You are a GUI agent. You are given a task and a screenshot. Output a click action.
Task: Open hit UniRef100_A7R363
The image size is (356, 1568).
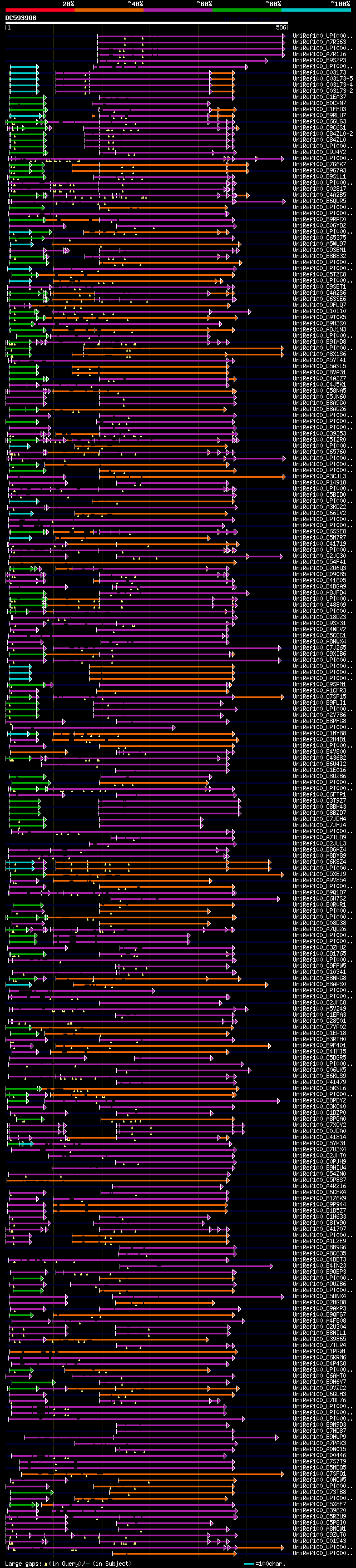pyautogui.click(x=319, y=42)
